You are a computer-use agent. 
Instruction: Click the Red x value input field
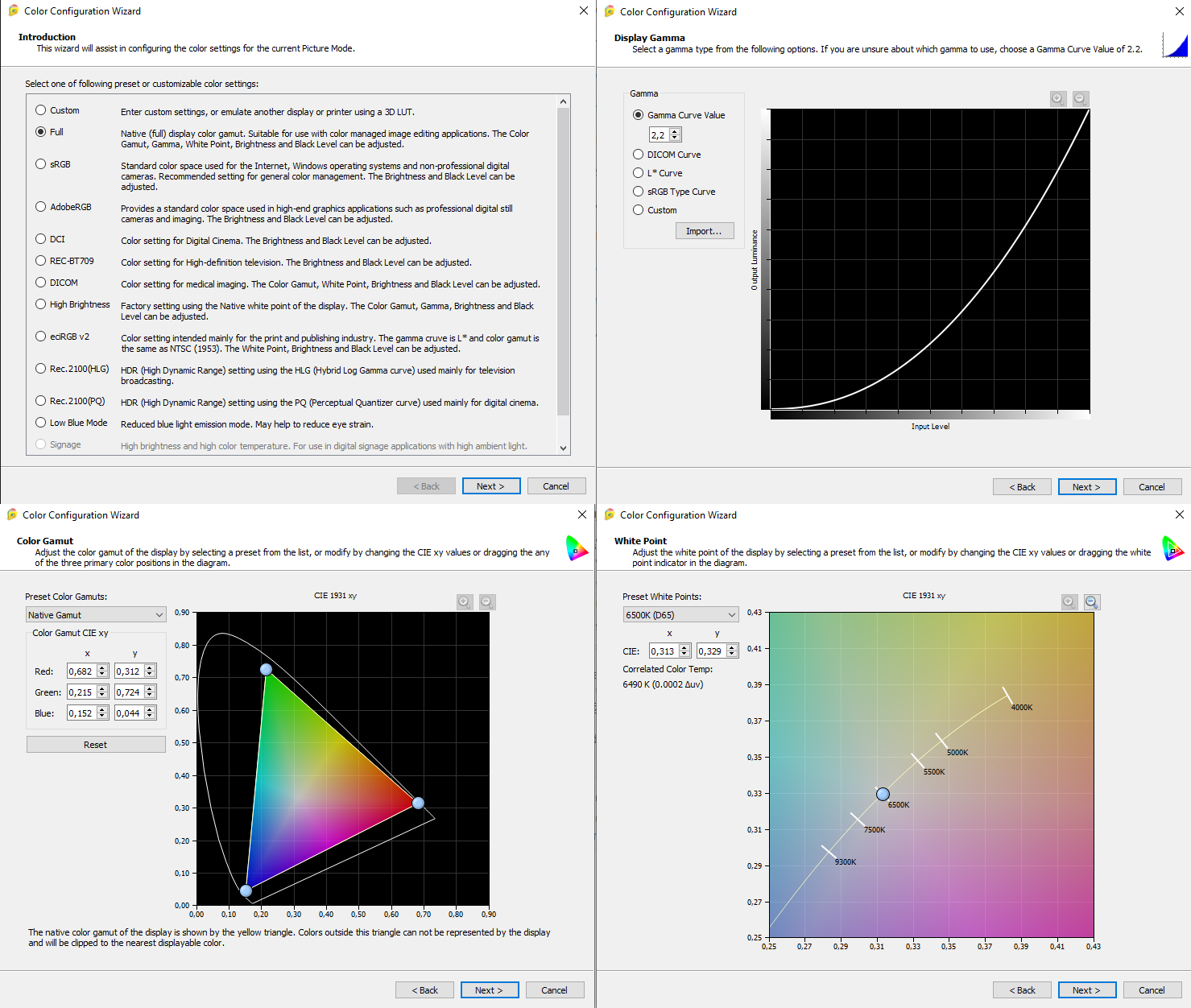pos(81,671)
